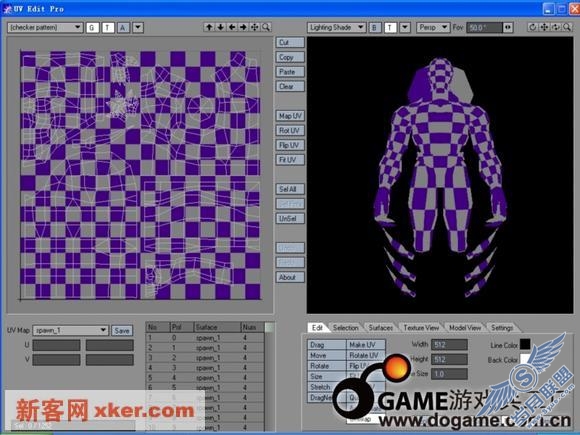The width and height of the screenshot is (580, 435).
Task: Select the UV view magnifier zoom icon
Action: 266,27
